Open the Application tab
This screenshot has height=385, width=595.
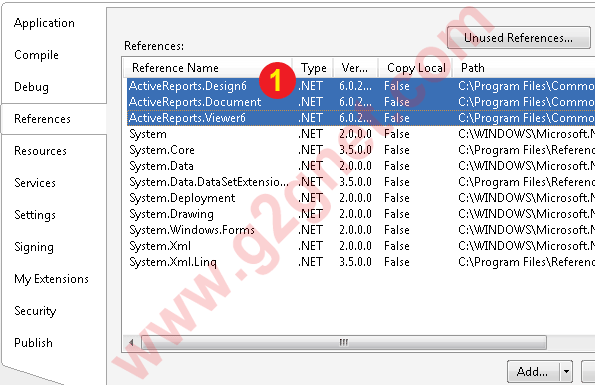pyautogui.click(x=44, y=23)
